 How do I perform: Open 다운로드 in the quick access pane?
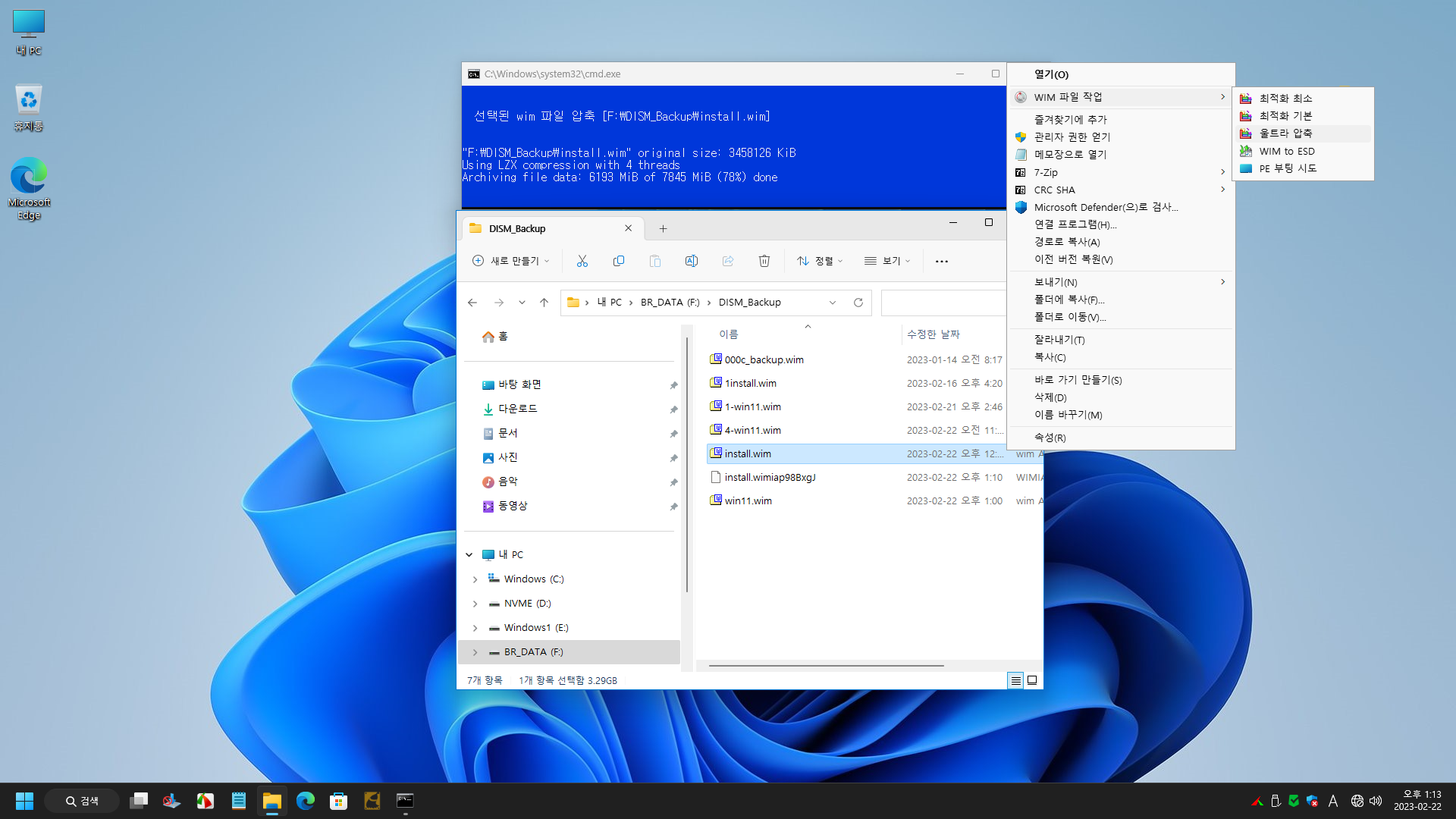[x=518, y=409]
